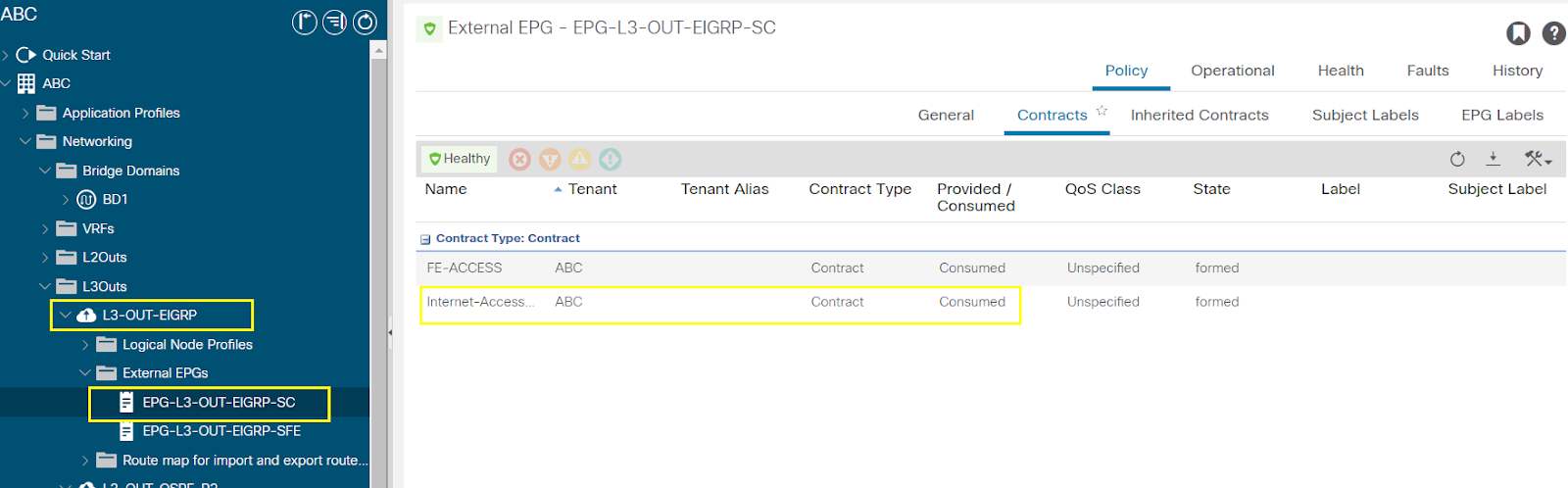Collapse the L3-OUT-EIGRP node arrow

66,315
